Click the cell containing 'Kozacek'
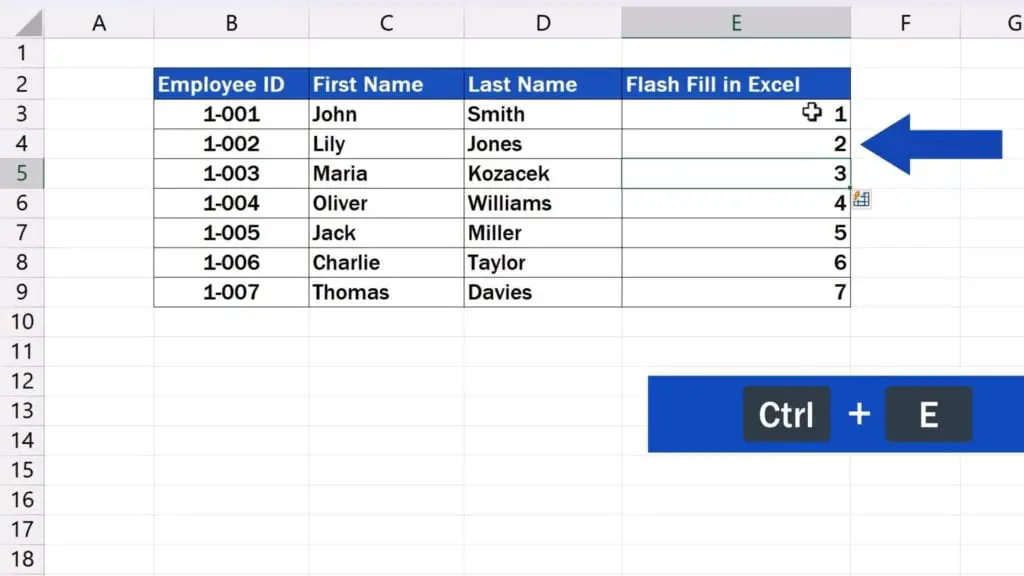 click(x=542, y=173)
